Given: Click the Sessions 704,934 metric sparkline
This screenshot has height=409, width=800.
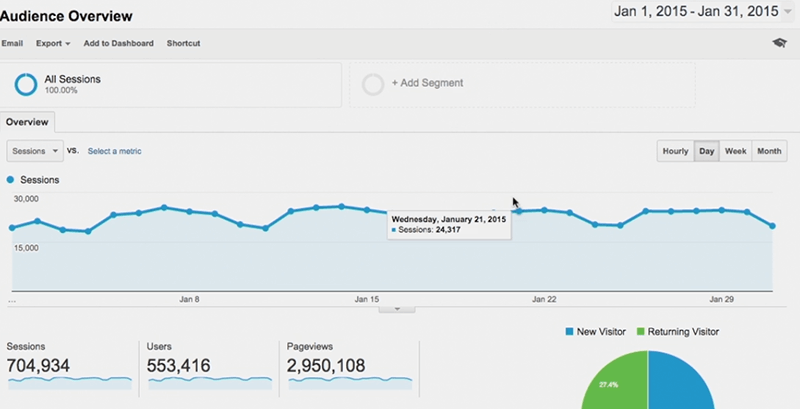Looking at the screenshot, I should [70, 382].
